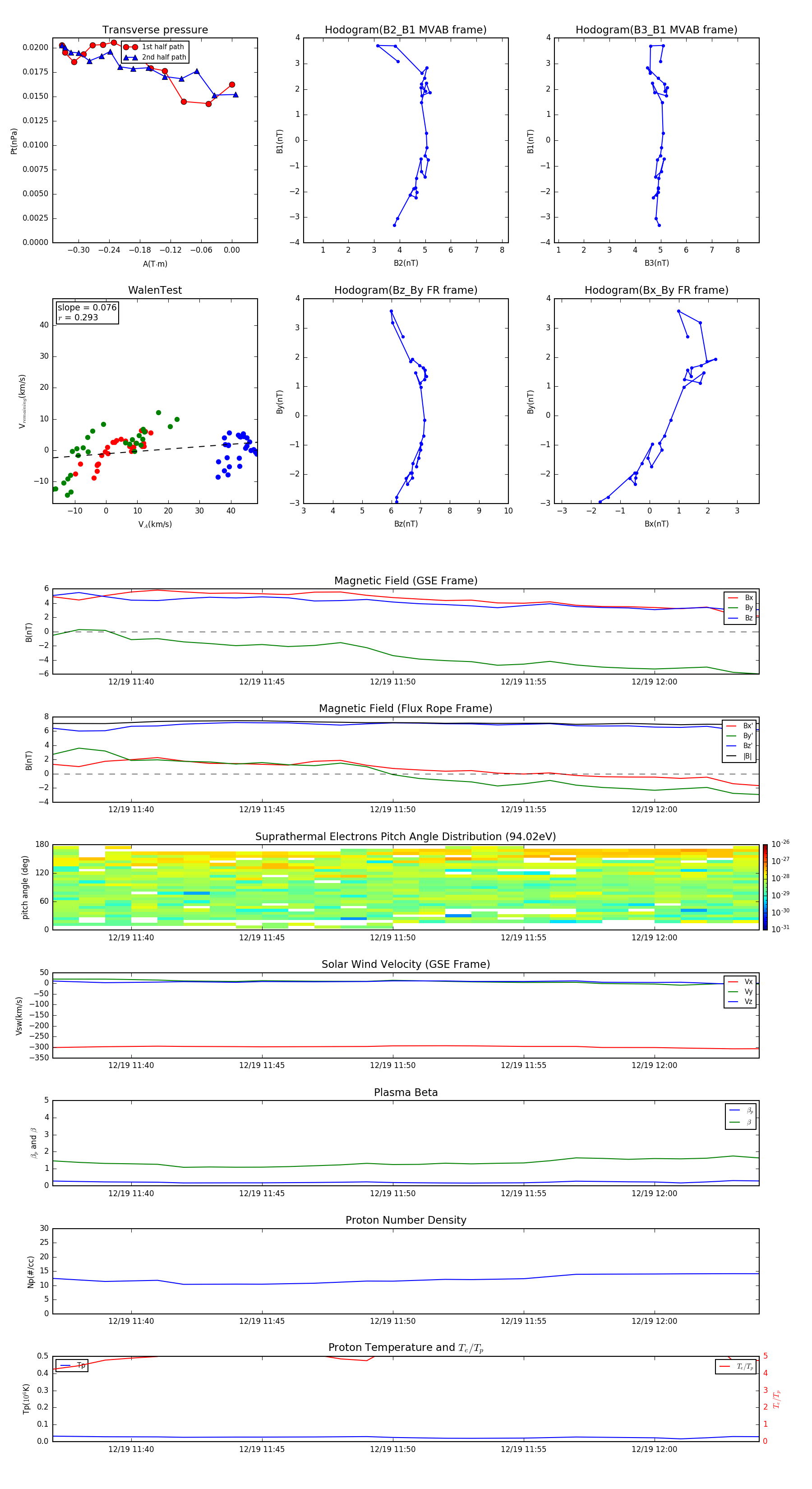This screenshot has width=812, height=1489.
Task: Click the "V_A(km/s)" x-axis label
Action: click(x=155, y=524)
